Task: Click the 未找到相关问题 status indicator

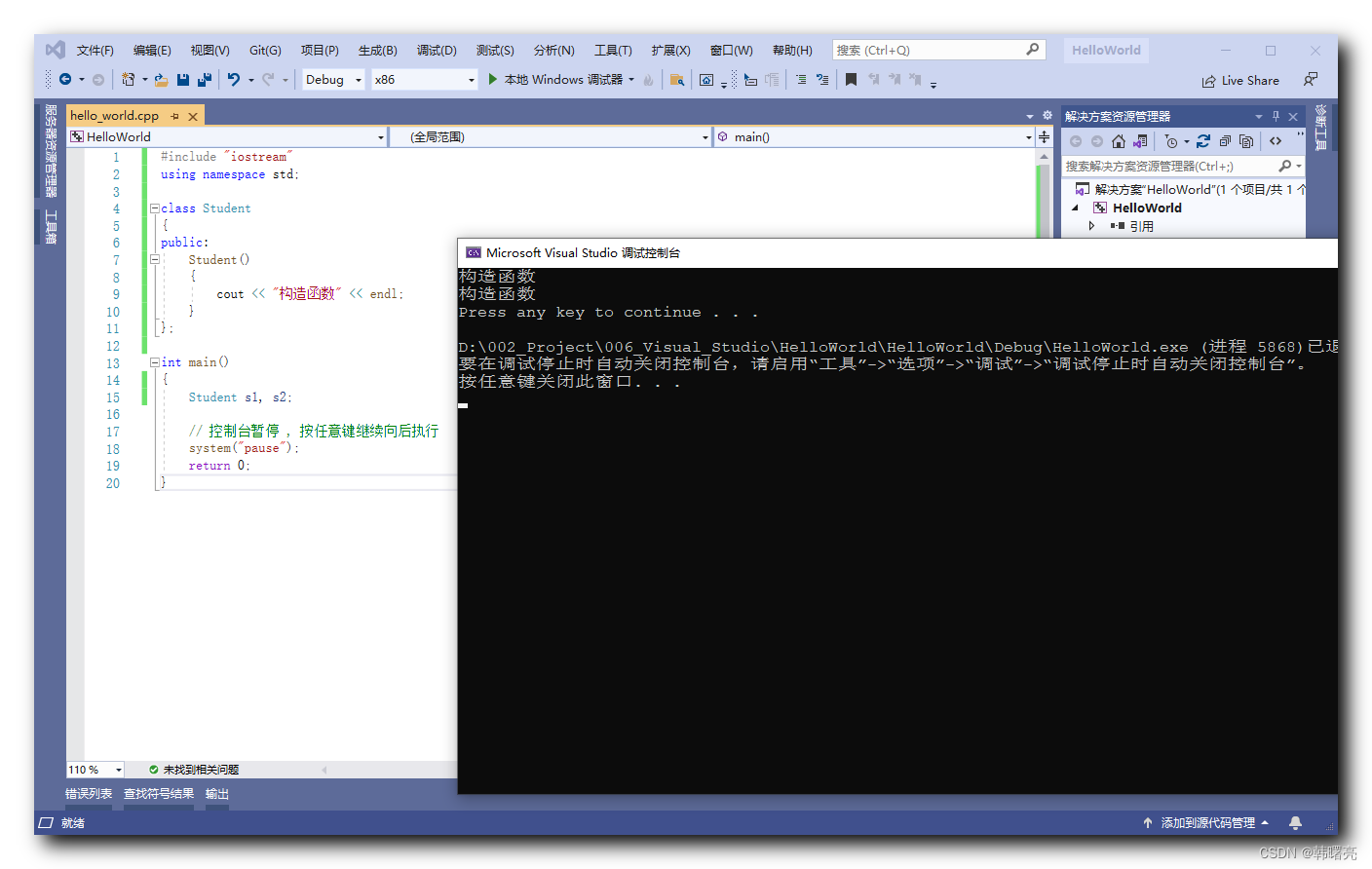Action: coord(194,770)
